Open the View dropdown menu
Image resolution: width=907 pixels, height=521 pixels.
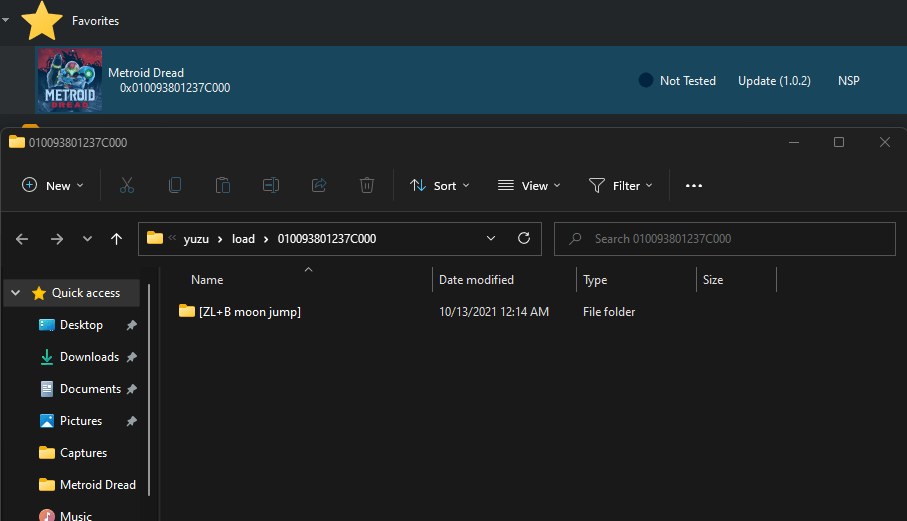click(x=529, y=186)
